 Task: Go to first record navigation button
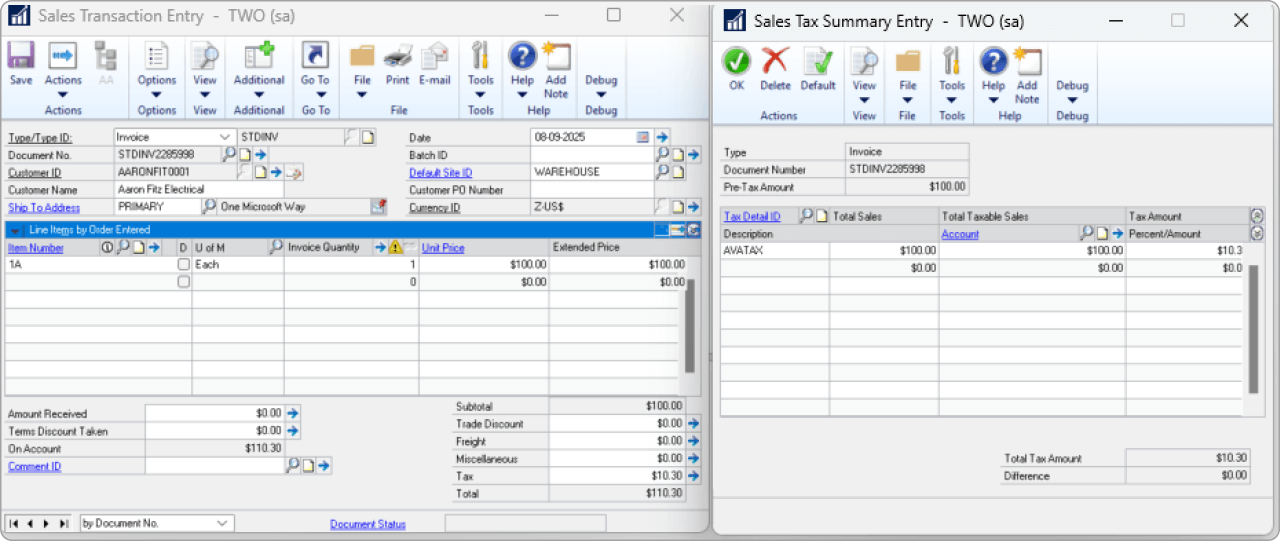15,523
